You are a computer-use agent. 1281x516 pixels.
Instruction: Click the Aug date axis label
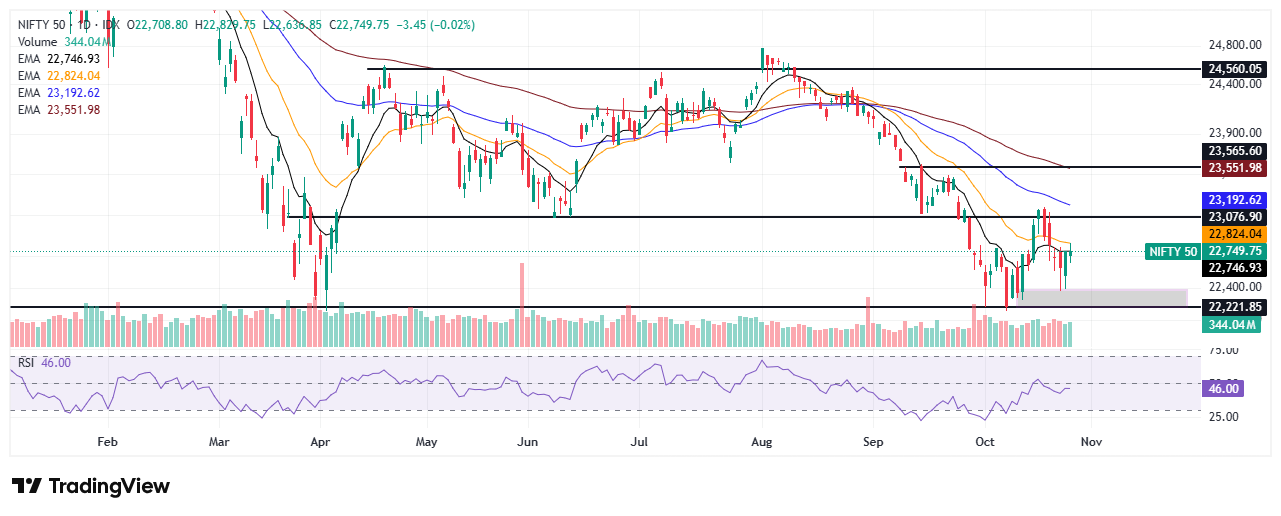(x=763, y=440)
